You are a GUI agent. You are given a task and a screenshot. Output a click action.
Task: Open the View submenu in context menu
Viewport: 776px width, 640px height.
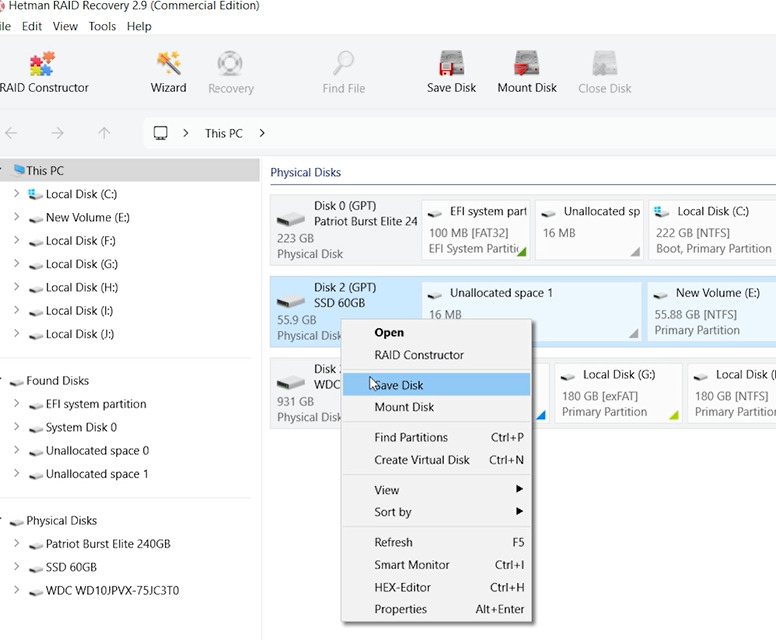pyautogui.click(x=436, y=490)
